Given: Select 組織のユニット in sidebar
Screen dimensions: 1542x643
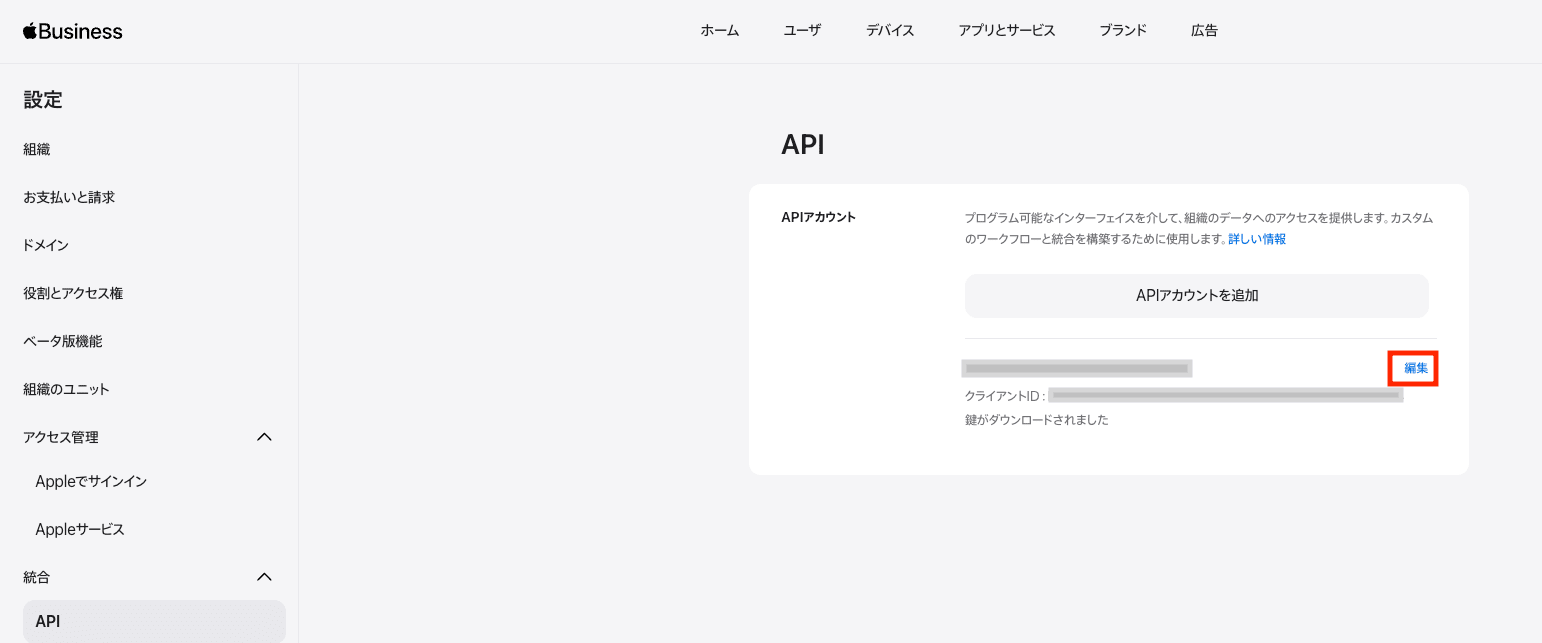Looking at the screenshot, I should click(67, 389).
